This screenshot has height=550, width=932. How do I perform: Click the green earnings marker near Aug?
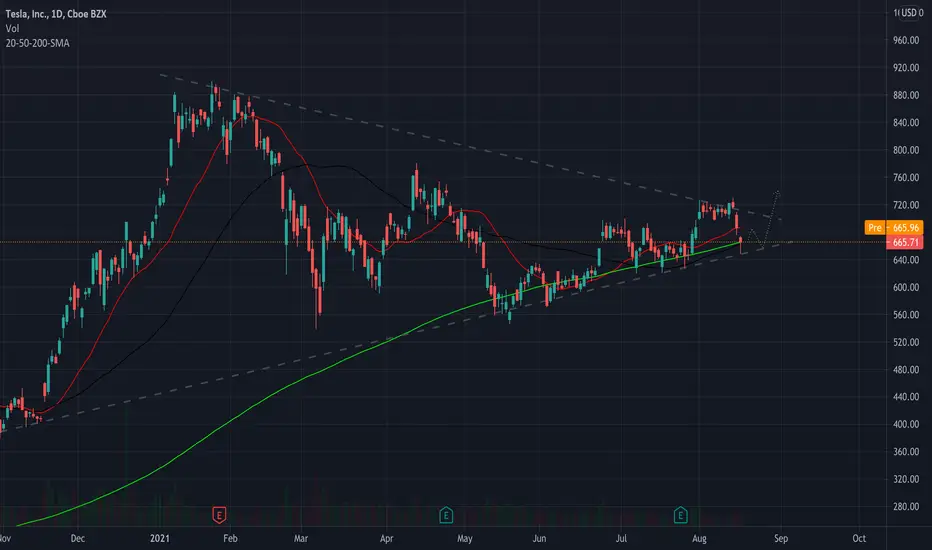pyautogui.click(x=680, y=515)
